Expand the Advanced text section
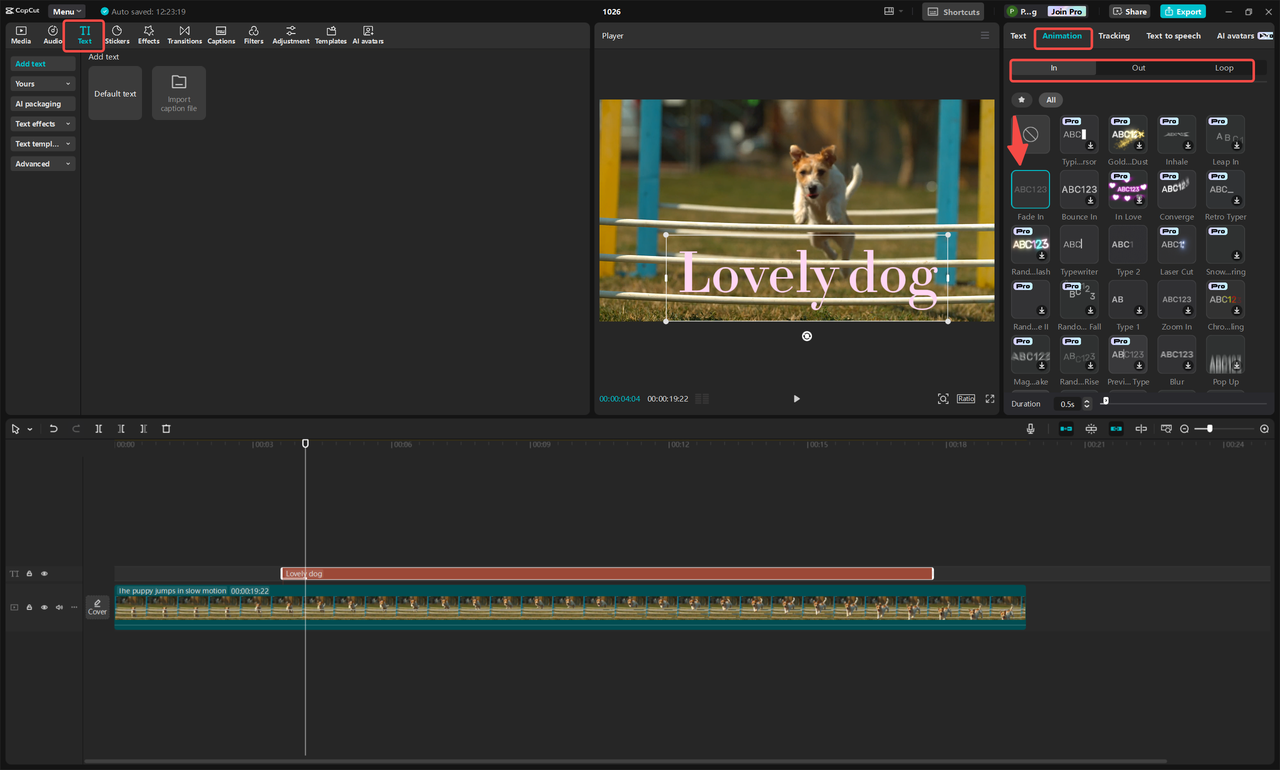 [42, 164]
